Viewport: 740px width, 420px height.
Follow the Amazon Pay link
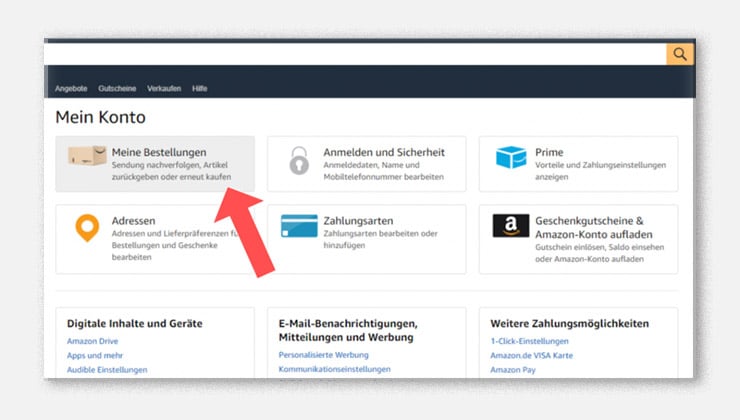[x=513, y=370]
